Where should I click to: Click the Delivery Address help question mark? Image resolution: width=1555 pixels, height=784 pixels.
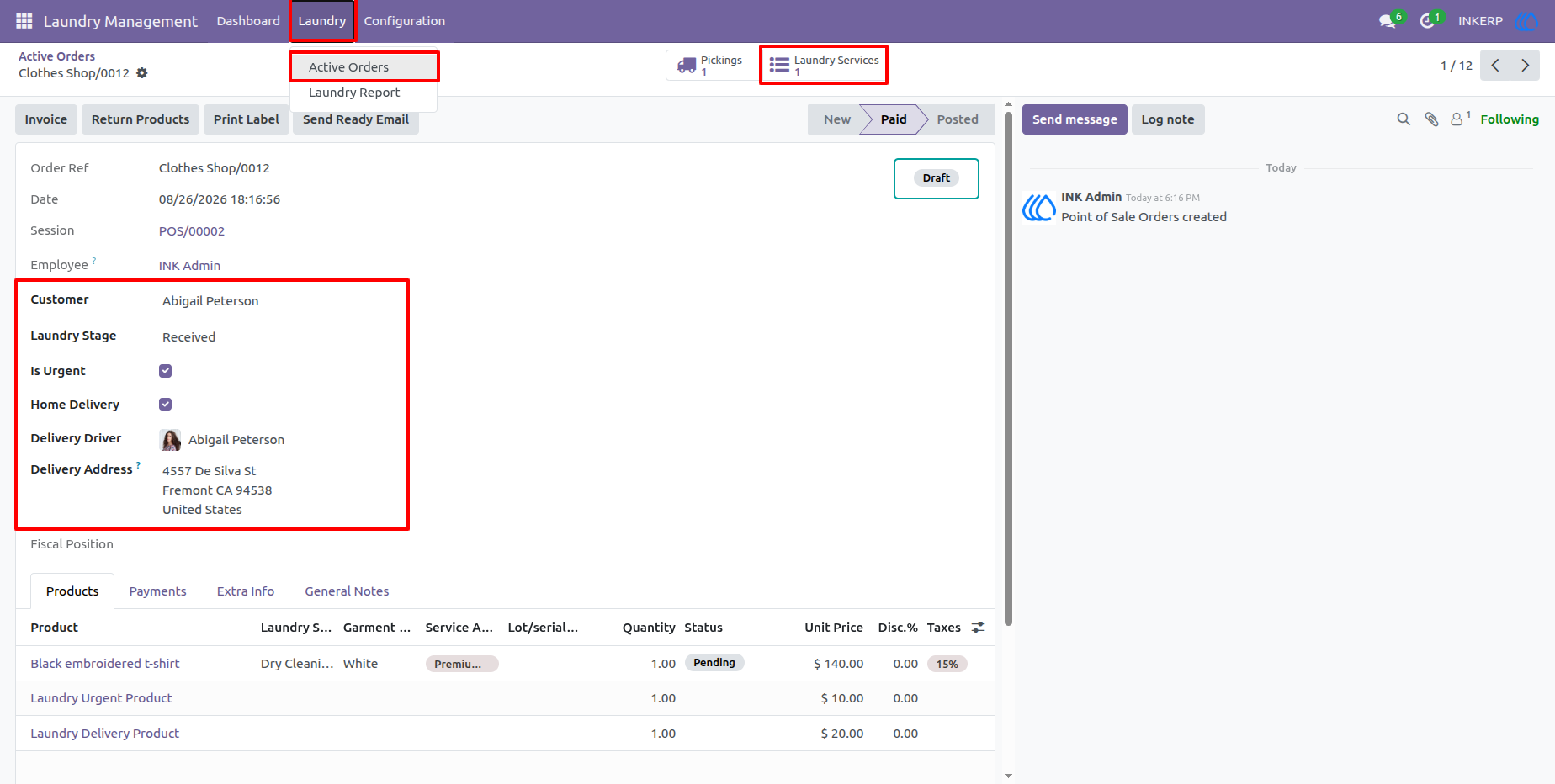tap(138, 464)
